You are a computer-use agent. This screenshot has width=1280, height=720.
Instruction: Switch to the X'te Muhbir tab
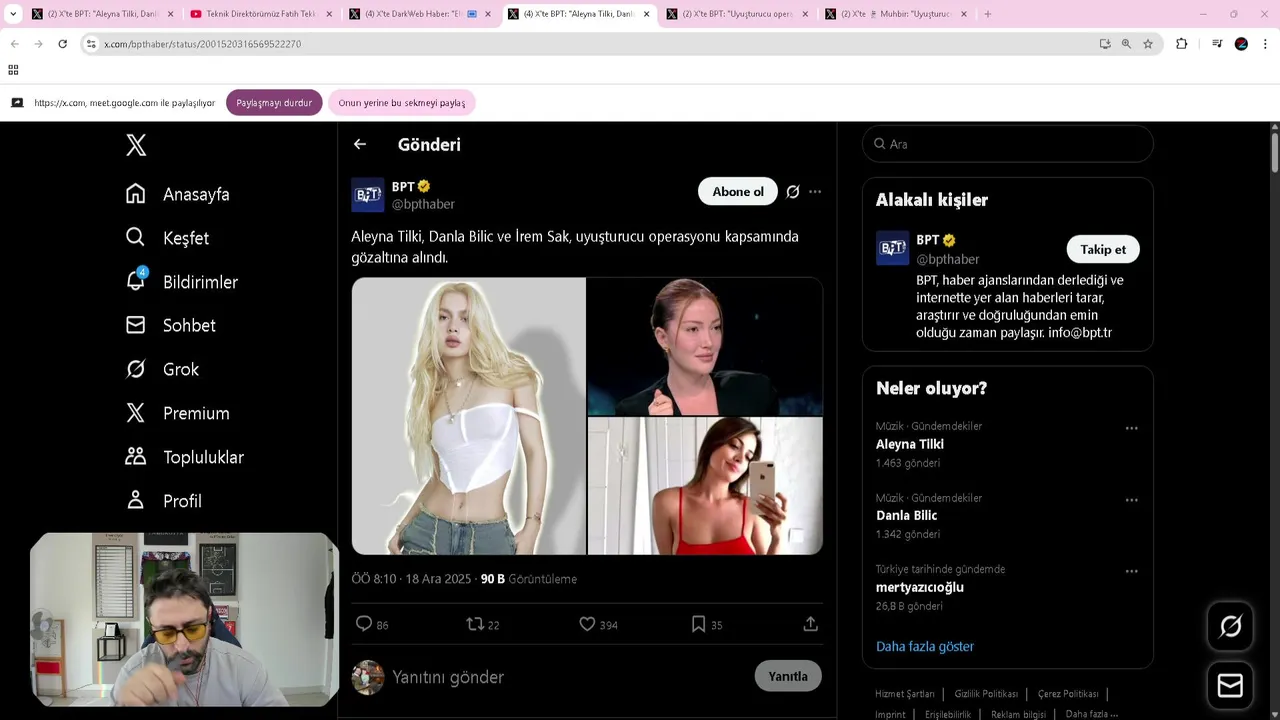897,14
